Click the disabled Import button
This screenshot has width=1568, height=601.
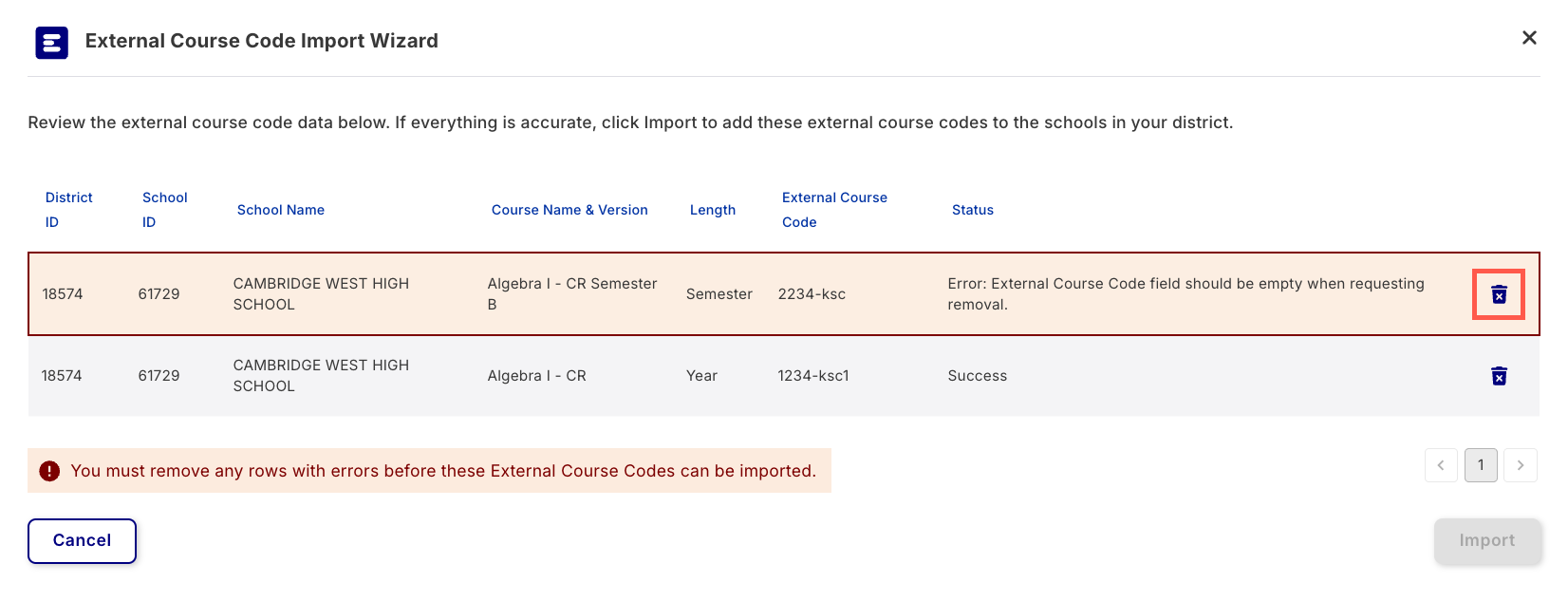tap(1487, 540)
